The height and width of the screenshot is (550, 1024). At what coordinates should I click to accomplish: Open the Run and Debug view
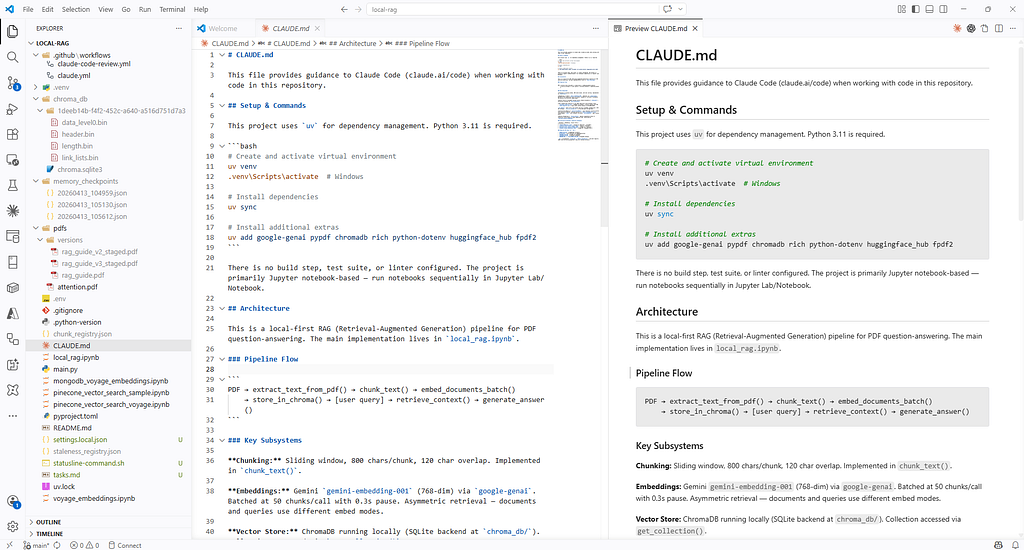[x=12, y=108]
